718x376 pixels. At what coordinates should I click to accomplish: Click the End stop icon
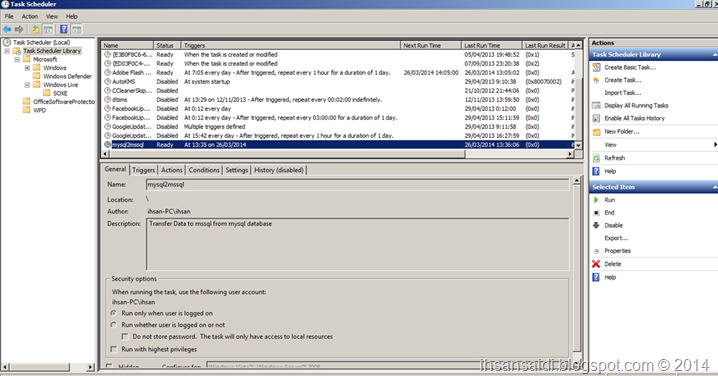pos(596,213)
